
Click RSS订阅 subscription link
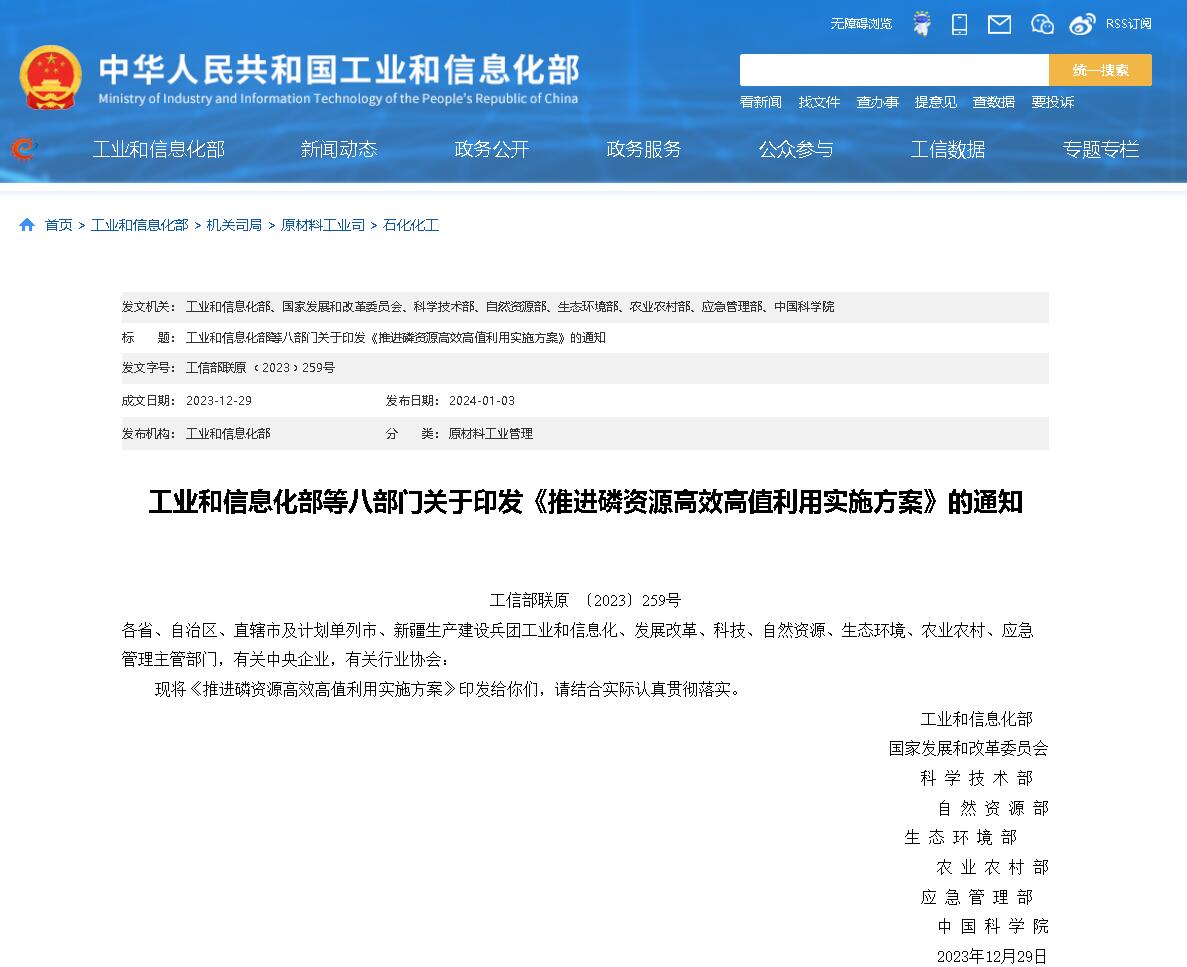click(1128, 24)
